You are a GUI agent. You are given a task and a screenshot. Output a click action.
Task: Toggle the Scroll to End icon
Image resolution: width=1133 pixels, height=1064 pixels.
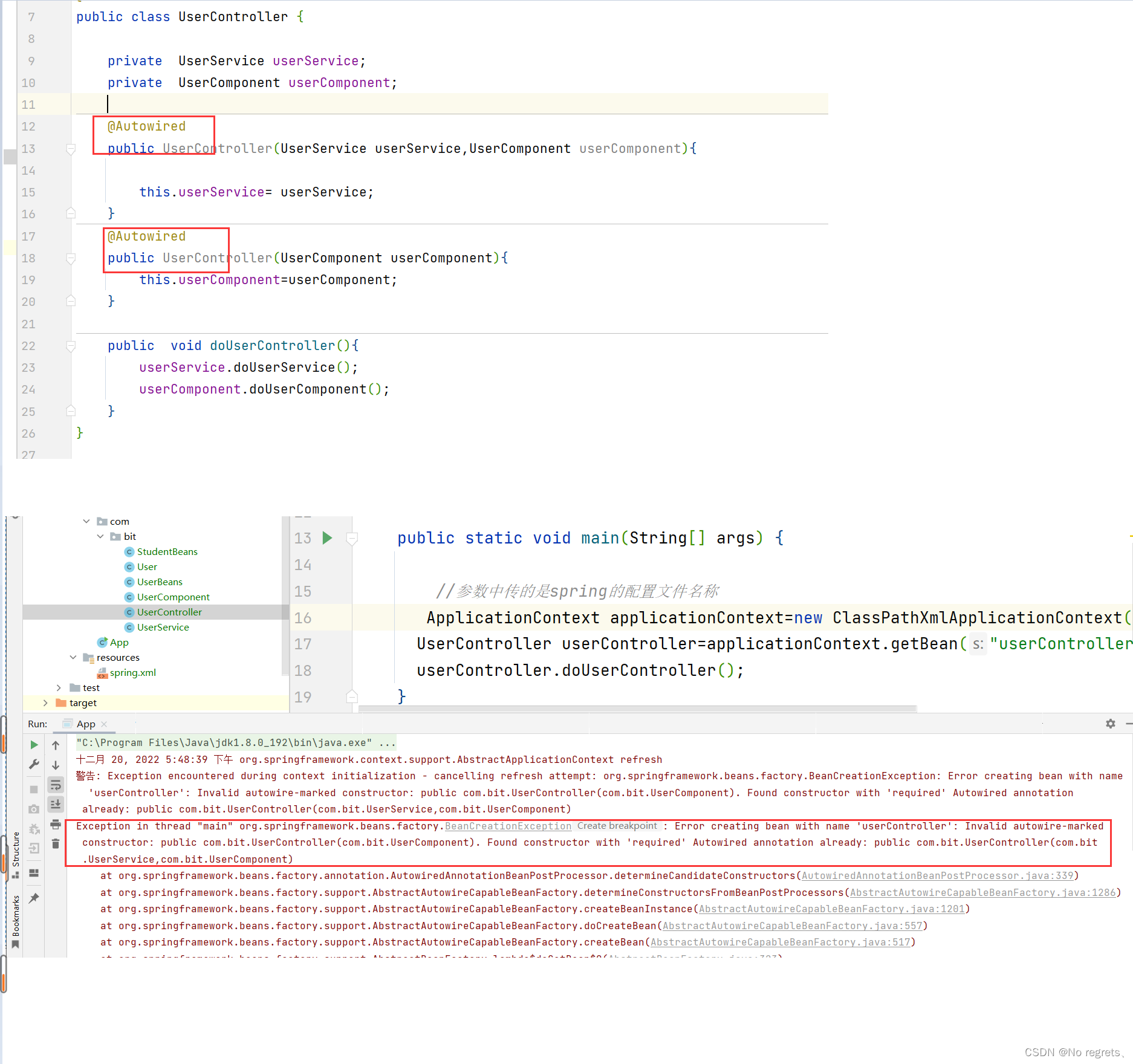pyautogui.click(x=56, y=804)
